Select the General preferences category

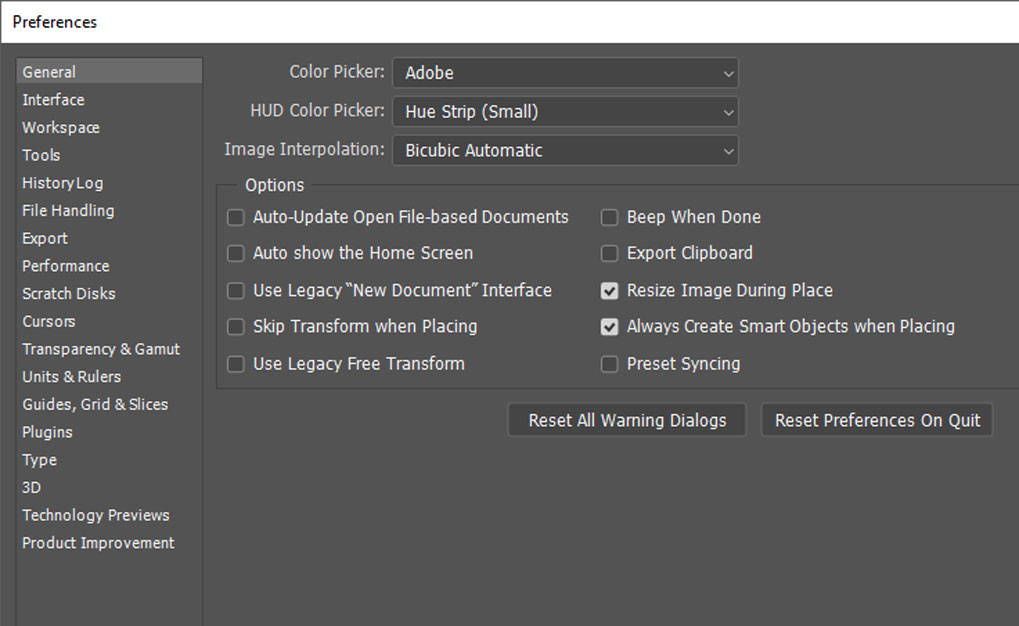(109, 72)
